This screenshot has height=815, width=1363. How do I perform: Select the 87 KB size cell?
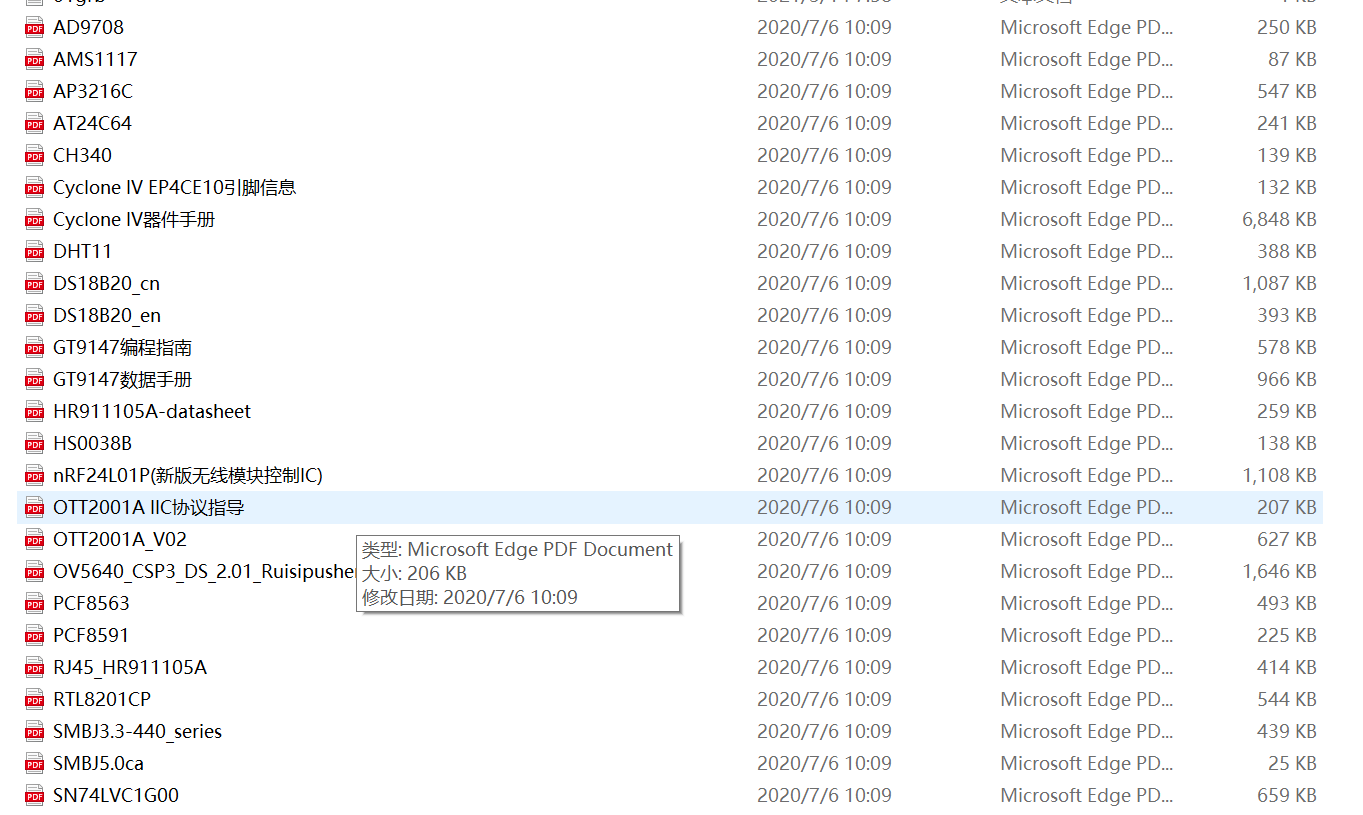coord(1292,59)
